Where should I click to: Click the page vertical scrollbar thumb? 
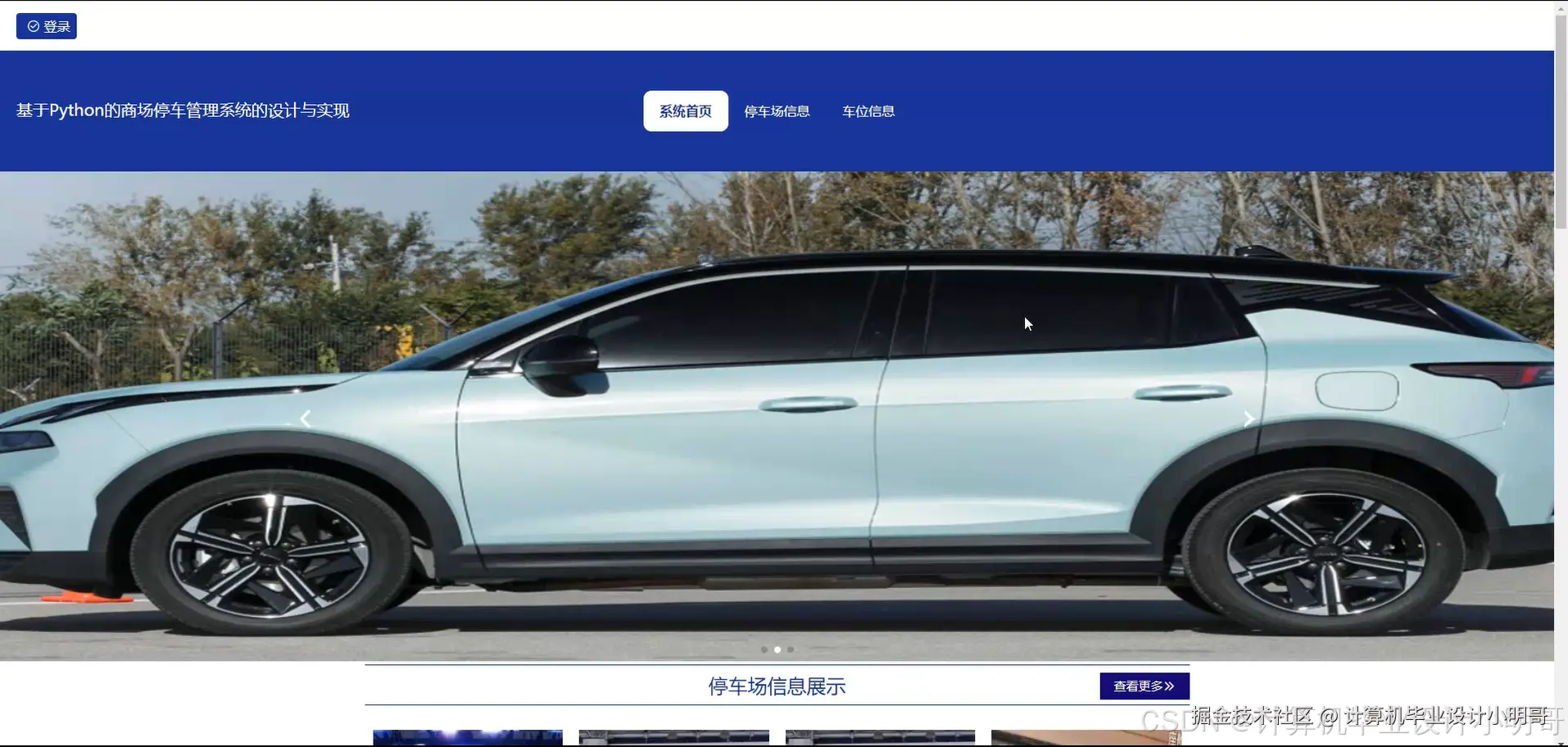click(x=1561, y=121)
